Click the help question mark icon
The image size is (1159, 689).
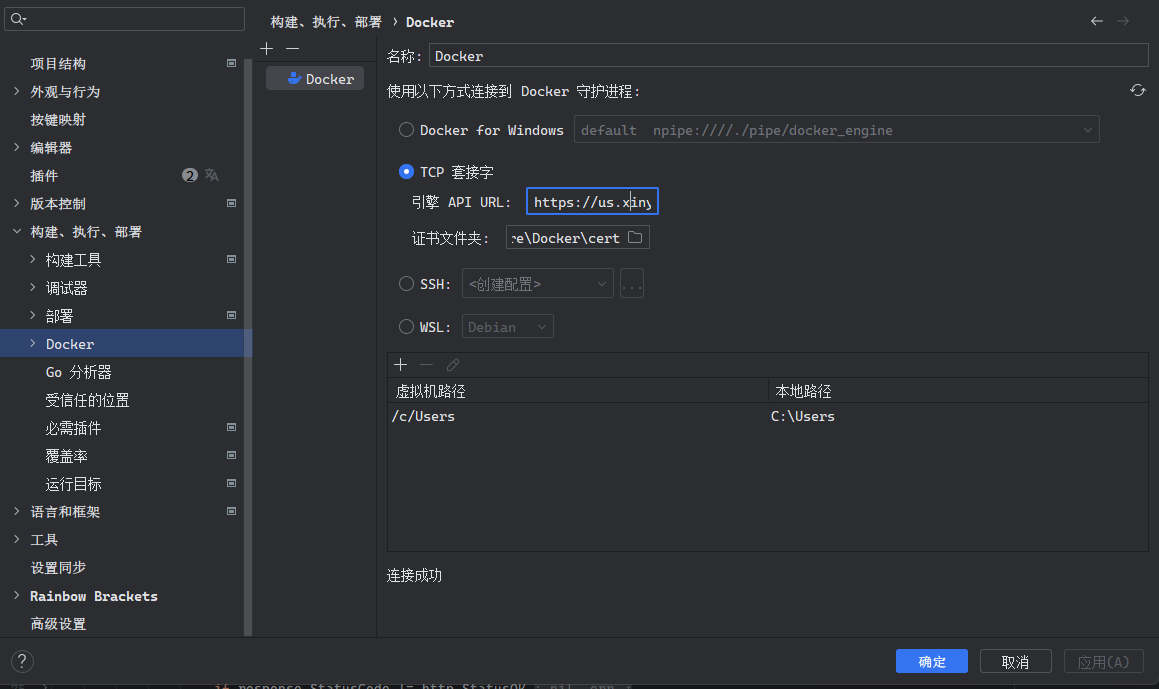(x=22, y=661)
